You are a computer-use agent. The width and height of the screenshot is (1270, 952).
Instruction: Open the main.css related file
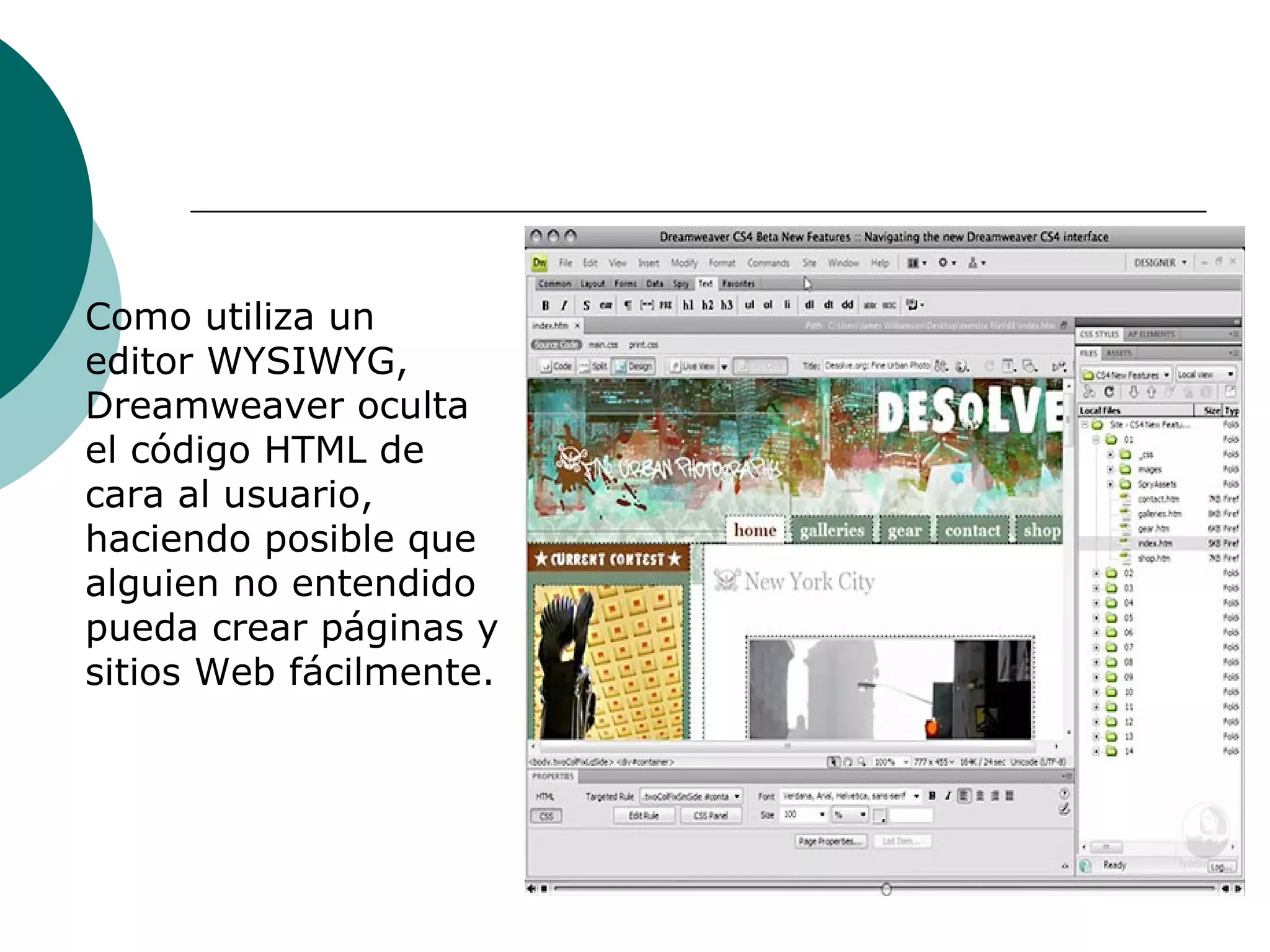pos(603,345)
